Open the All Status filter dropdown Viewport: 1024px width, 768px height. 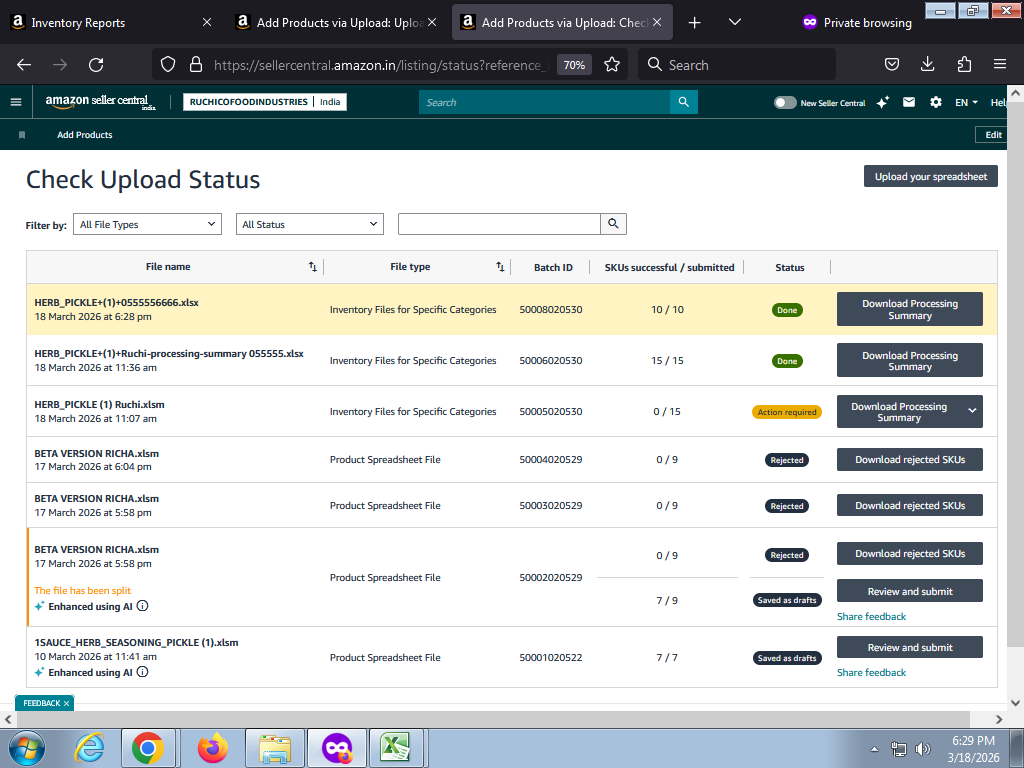[x=310, y=224]
